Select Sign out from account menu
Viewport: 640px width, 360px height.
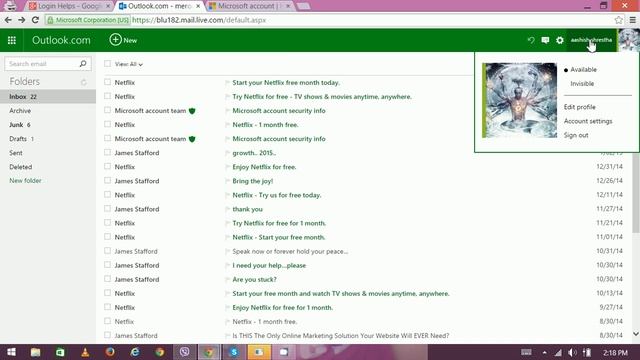pyautogui.click(x=576, y=135)
